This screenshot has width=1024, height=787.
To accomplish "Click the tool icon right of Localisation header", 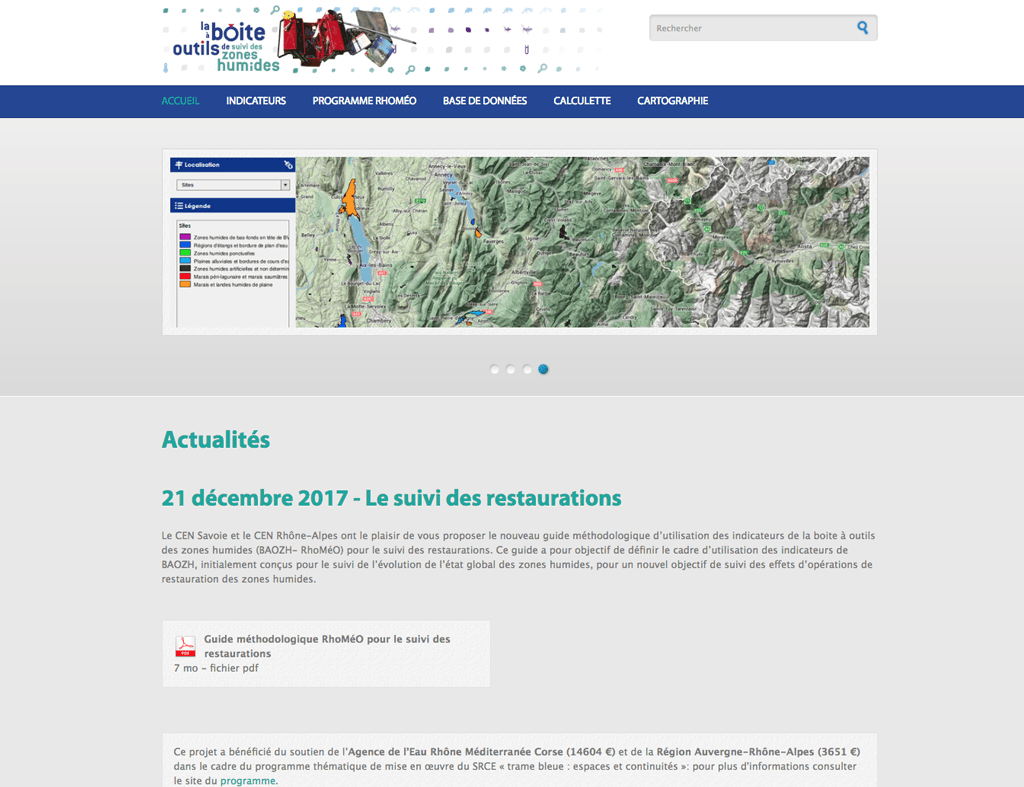I will tap(288, 165).
